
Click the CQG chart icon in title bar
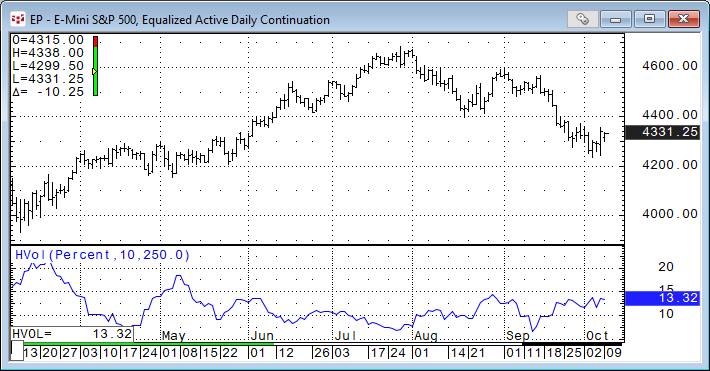[18, 19]
